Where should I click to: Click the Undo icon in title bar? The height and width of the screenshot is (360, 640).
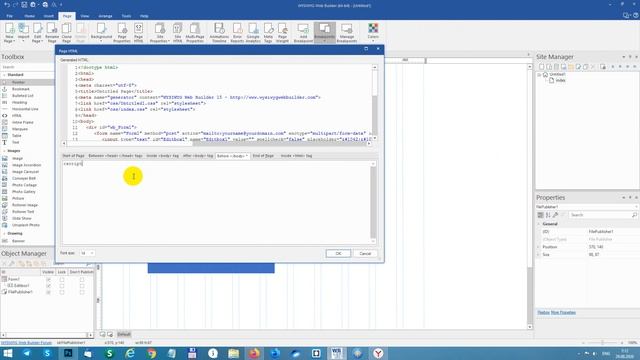tap(7, 5)
